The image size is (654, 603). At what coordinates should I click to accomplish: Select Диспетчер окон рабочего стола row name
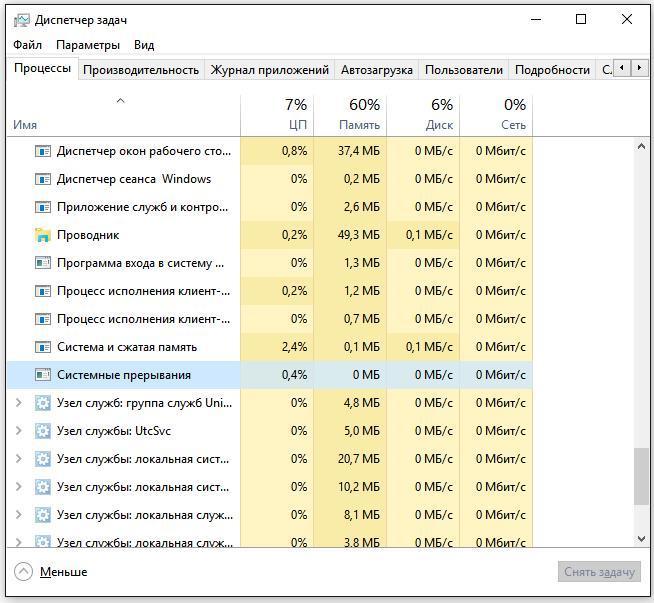pyautogui.click(x=144, y=151)
